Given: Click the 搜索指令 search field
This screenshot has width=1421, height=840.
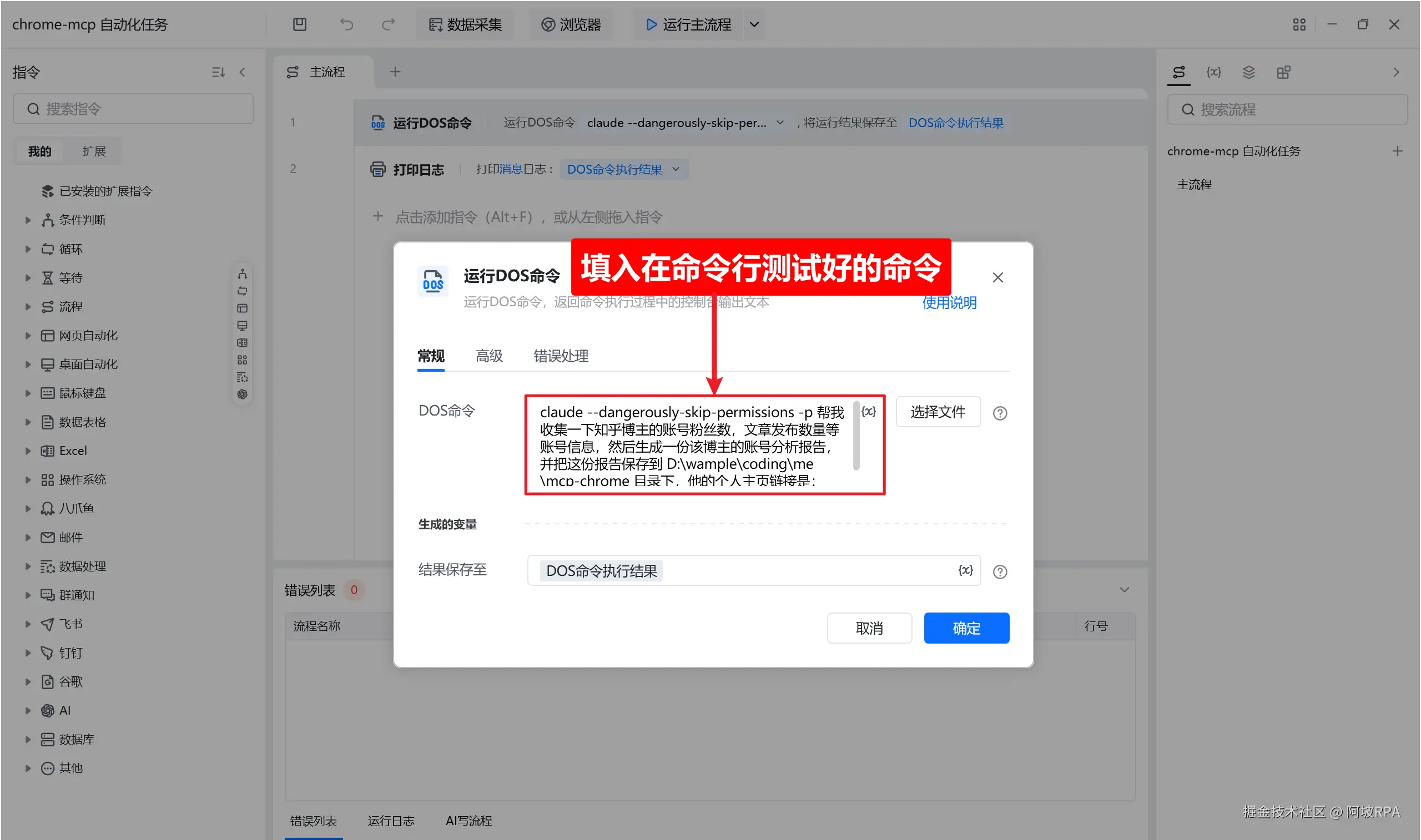Looking at the screenshot, I should [x=134, y=109].
